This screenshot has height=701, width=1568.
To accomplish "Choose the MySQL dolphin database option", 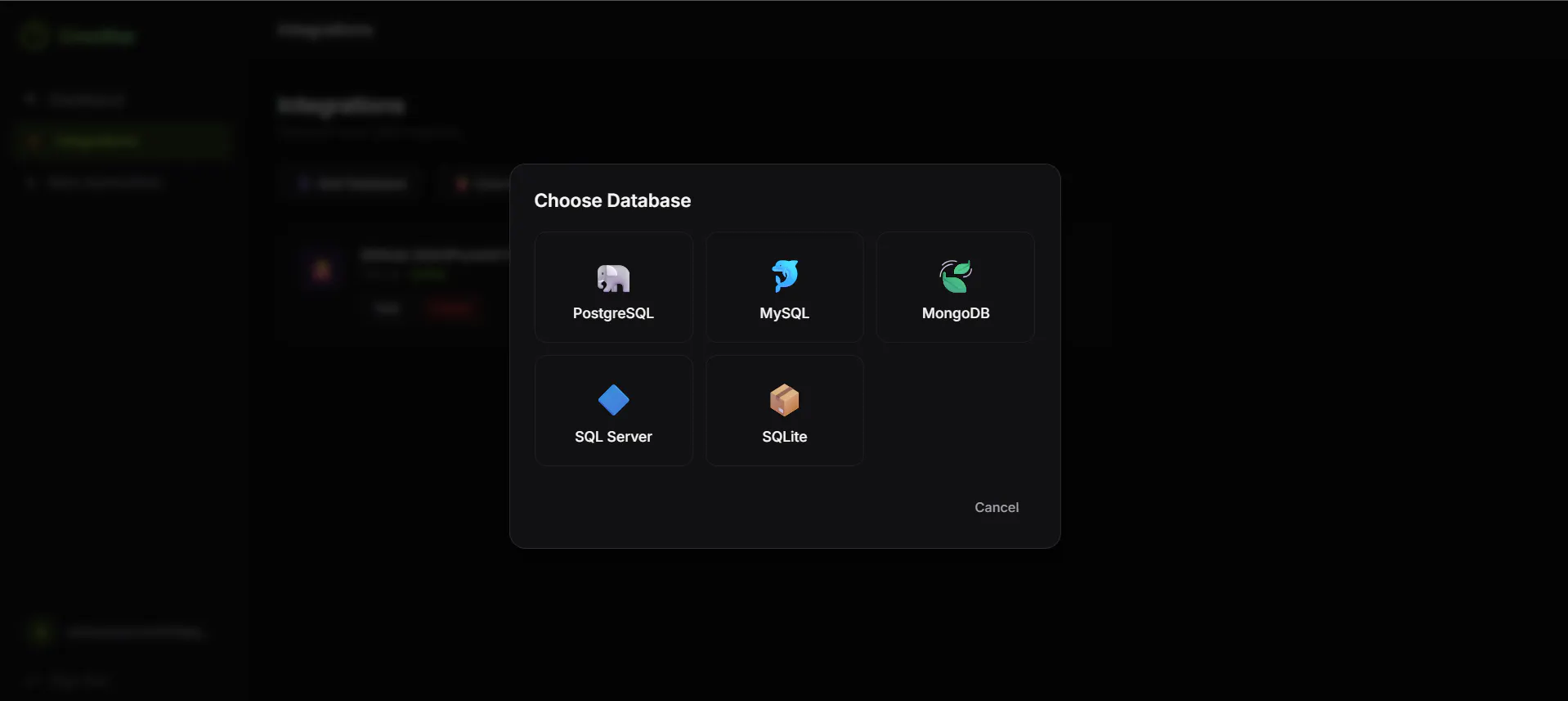I will (784, 287).
